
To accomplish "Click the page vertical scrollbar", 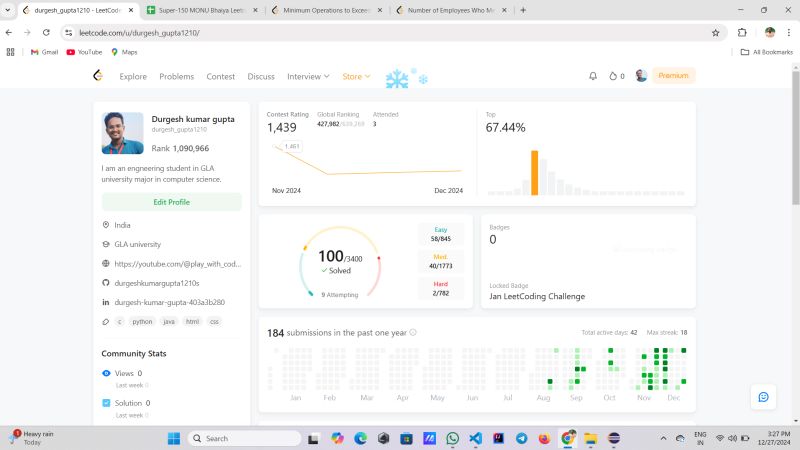I will 795,138.
